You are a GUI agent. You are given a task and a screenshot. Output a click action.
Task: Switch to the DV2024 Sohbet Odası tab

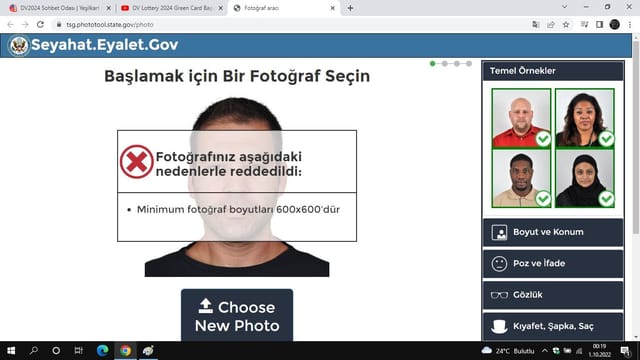(x=59, y=8)
